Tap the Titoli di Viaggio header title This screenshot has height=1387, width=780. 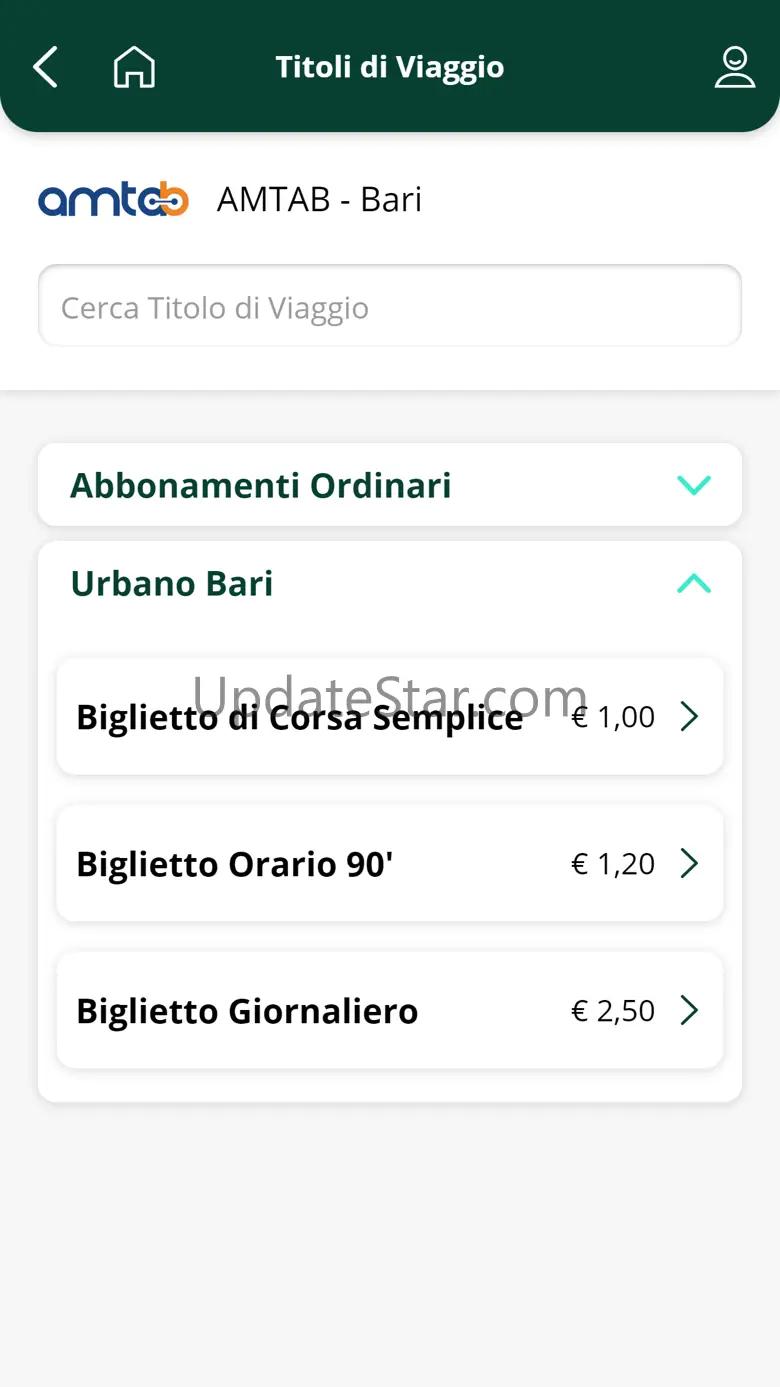390,67
